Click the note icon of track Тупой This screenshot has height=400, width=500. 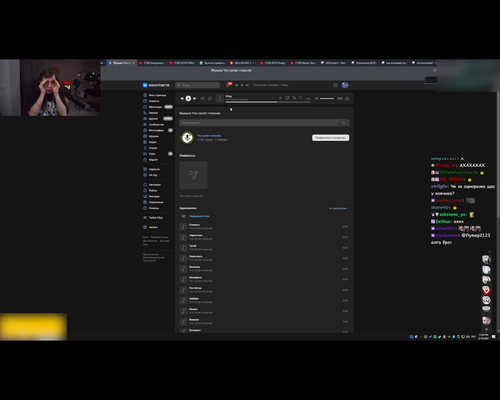tap(183, 248)
